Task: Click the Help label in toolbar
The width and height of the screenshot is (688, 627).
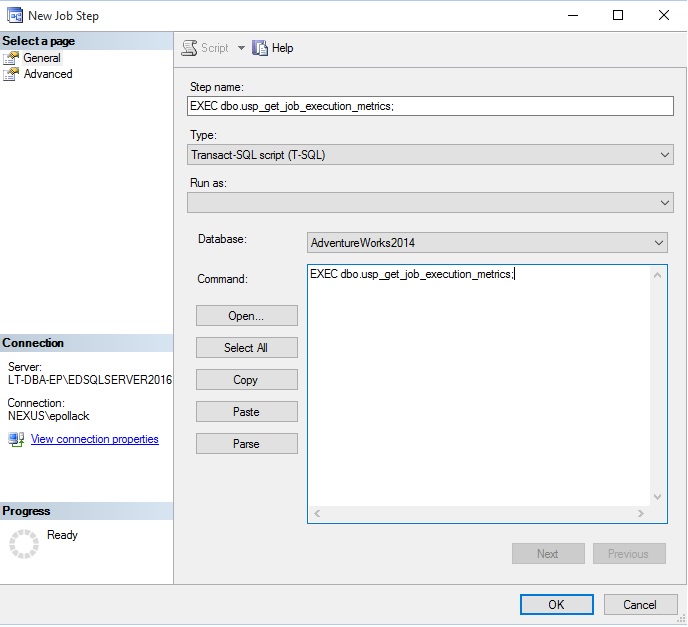Action: (x=283, y=48)
